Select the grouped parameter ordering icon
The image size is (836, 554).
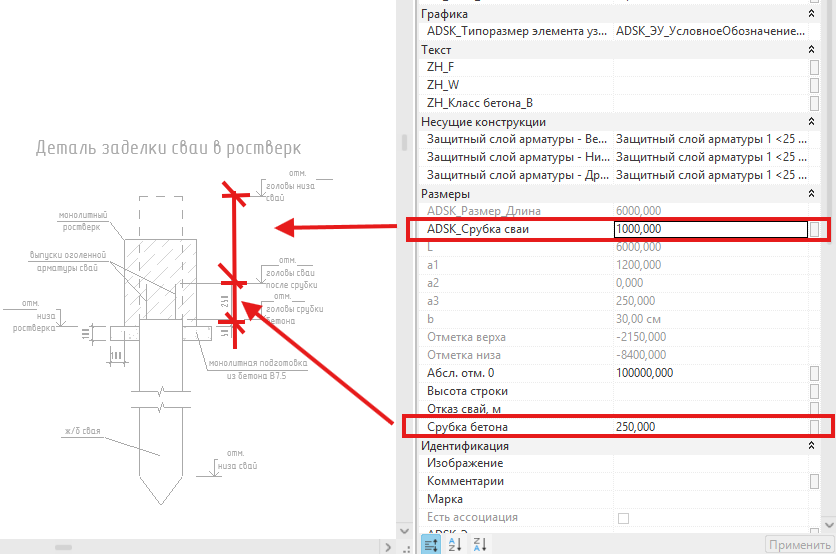tap(431, 544)
